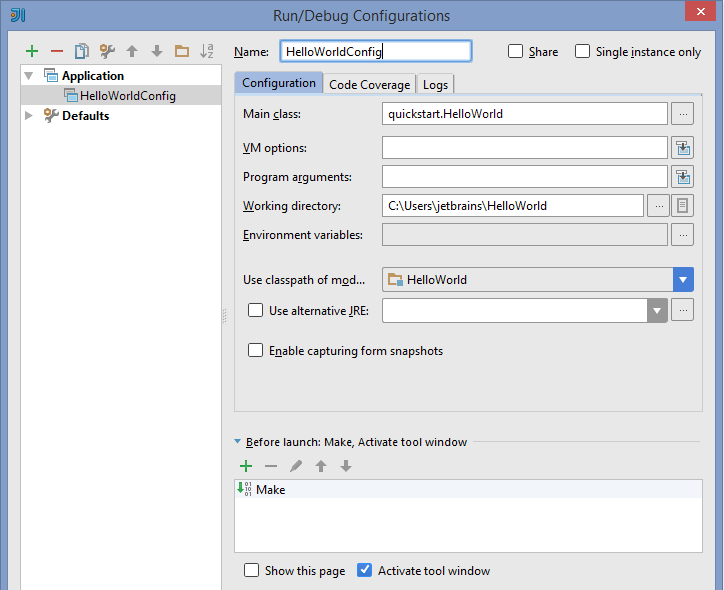Enable Use alternative JRE
Image resolution: width=724 pixels, height=590 pixels.
click(x=255, y=310)
